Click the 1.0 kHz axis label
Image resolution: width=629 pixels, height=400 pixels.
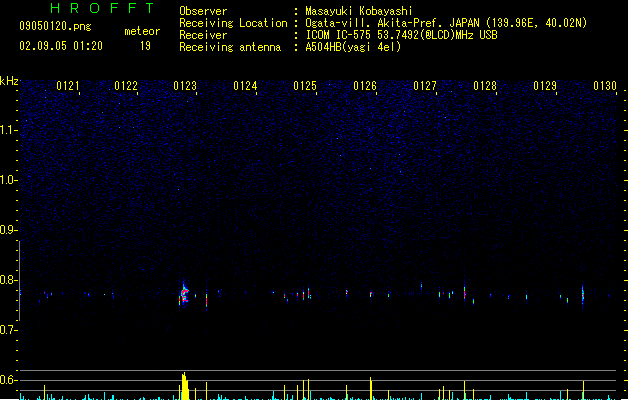9,180
